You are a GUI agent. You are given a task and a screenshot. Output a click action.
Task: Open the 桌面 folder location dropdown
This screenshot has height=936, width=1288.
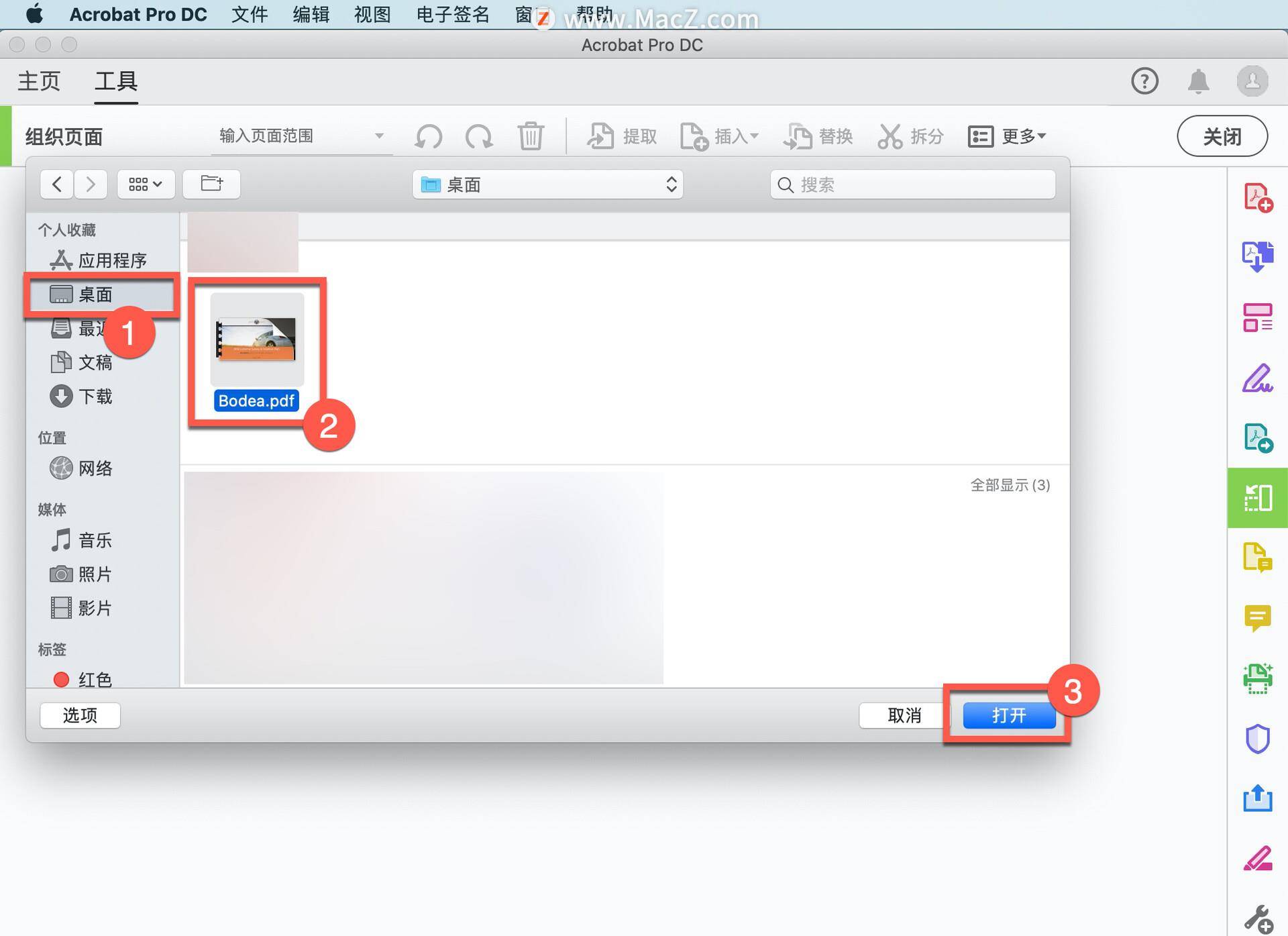point(547,185)
